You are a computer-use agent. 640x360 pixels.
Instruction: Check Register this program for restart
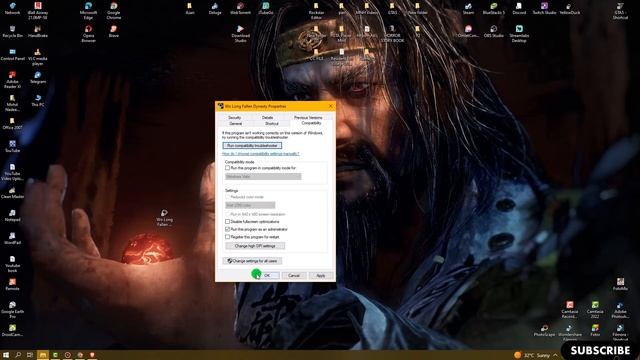227,237
